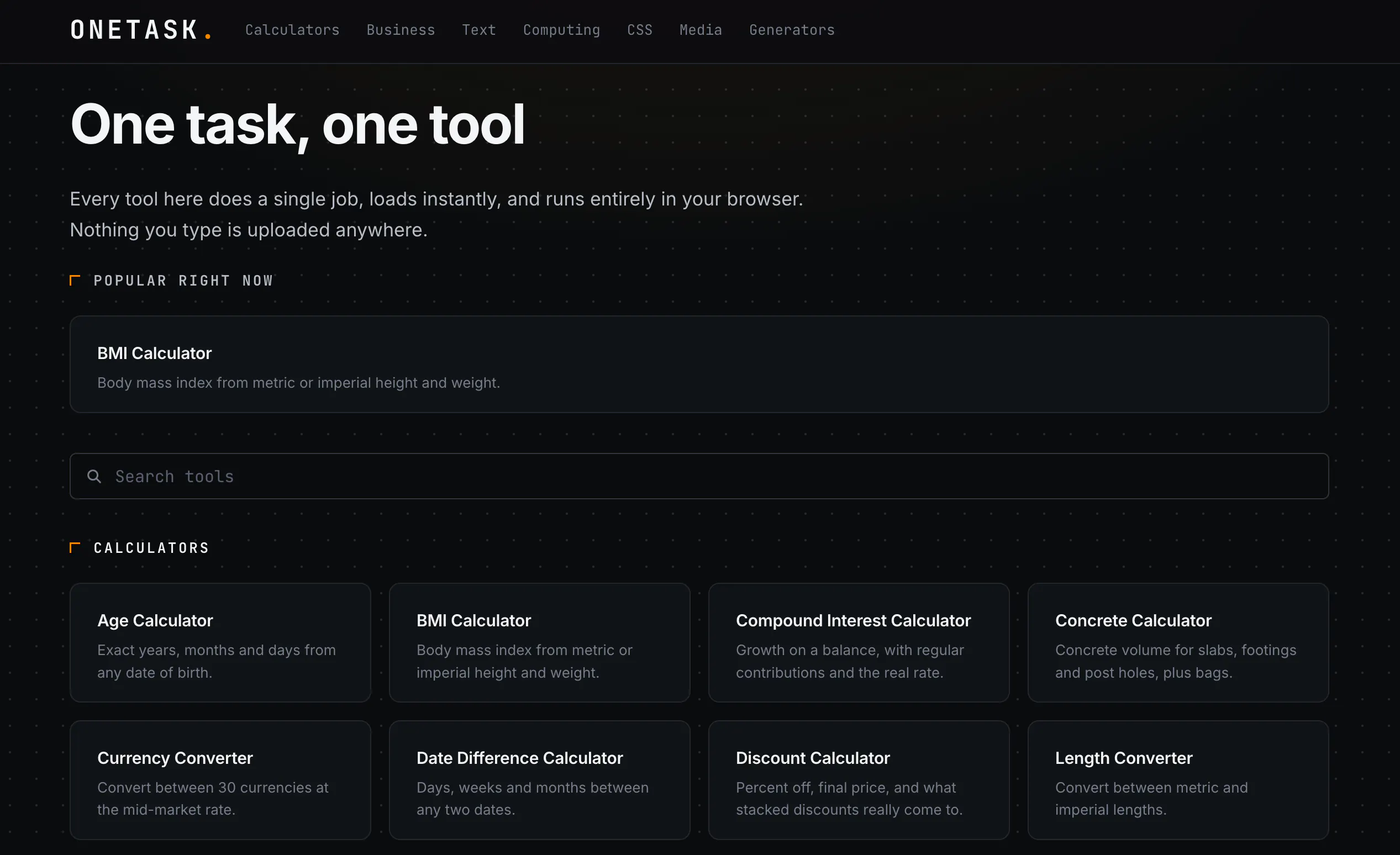1400x855 pixels.
Task: Open the Calculators nav menu
Action: (292, 30)
